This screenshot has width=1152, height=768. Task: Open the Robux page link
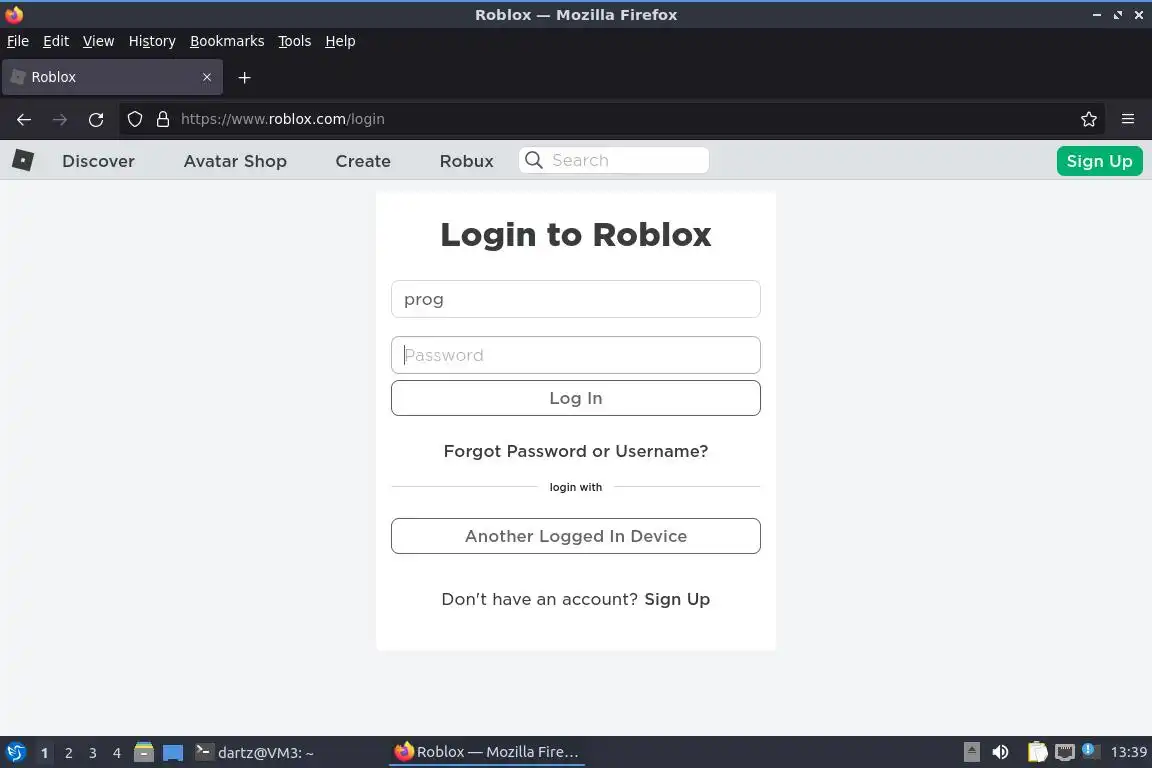[467, 161]
